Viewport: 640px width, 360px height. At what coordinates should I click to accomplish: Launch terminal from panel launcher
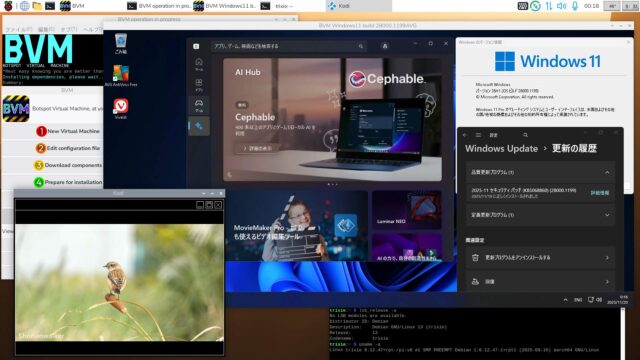click(50, 6)
